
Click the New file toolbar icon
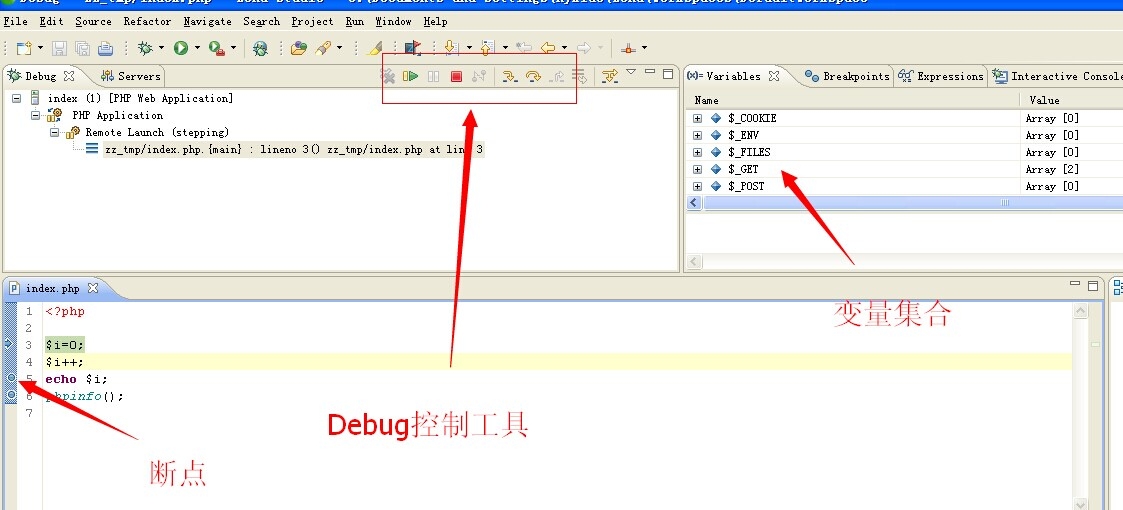pos(24,48)
